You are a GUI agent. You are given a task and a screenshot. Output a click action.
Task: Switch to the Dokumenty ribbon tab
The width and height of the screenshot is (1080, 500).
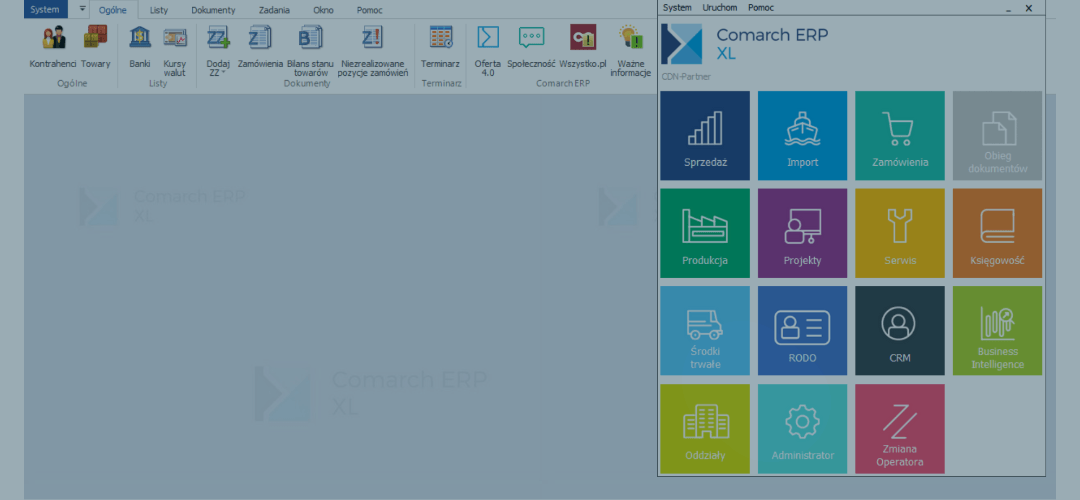click(x=214, y=10)
